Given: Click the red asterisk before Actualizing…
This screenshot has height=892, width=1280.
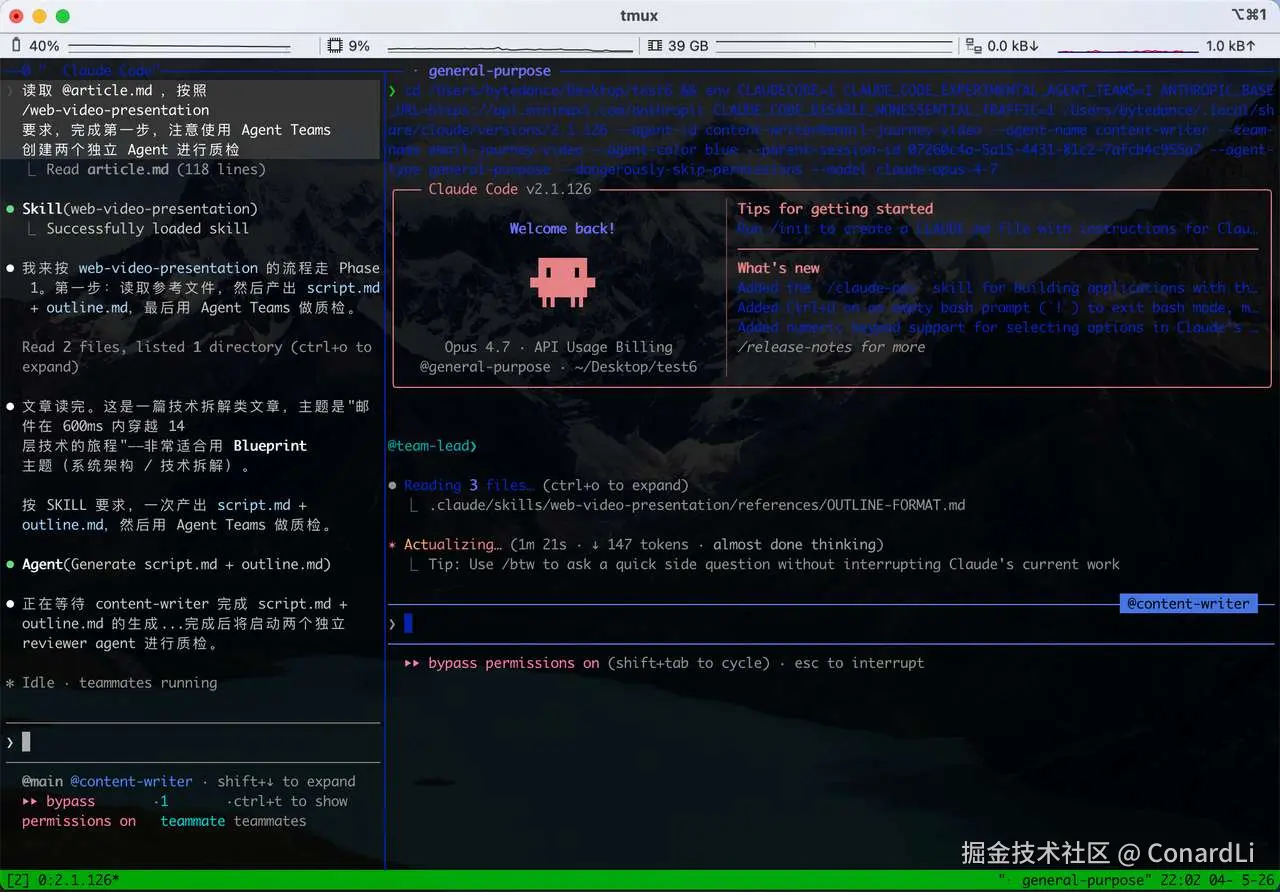Looking at the screenshot, I should click(x=392, y=545).
